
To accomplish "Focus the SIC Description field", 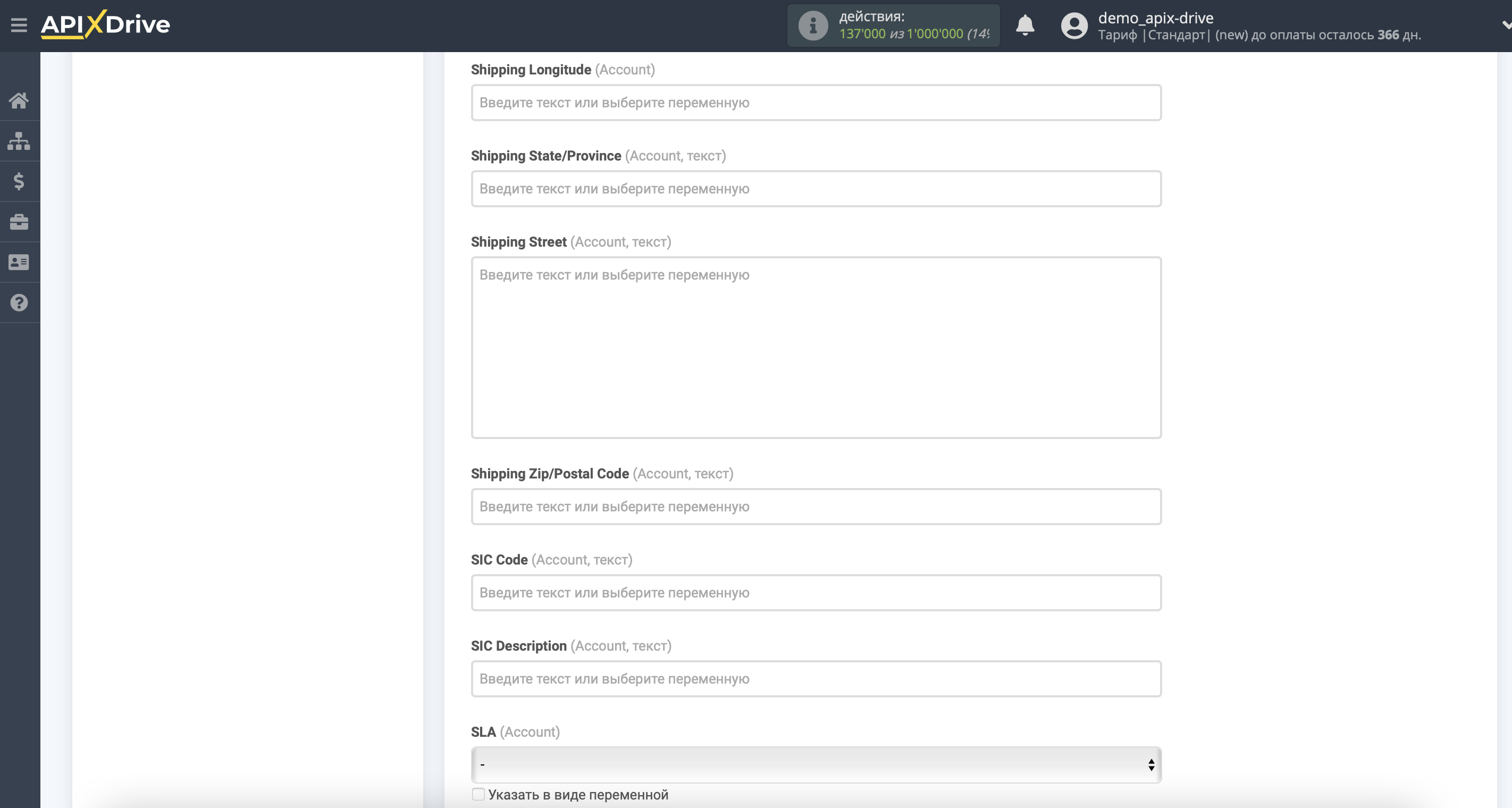I will [816, 679].
